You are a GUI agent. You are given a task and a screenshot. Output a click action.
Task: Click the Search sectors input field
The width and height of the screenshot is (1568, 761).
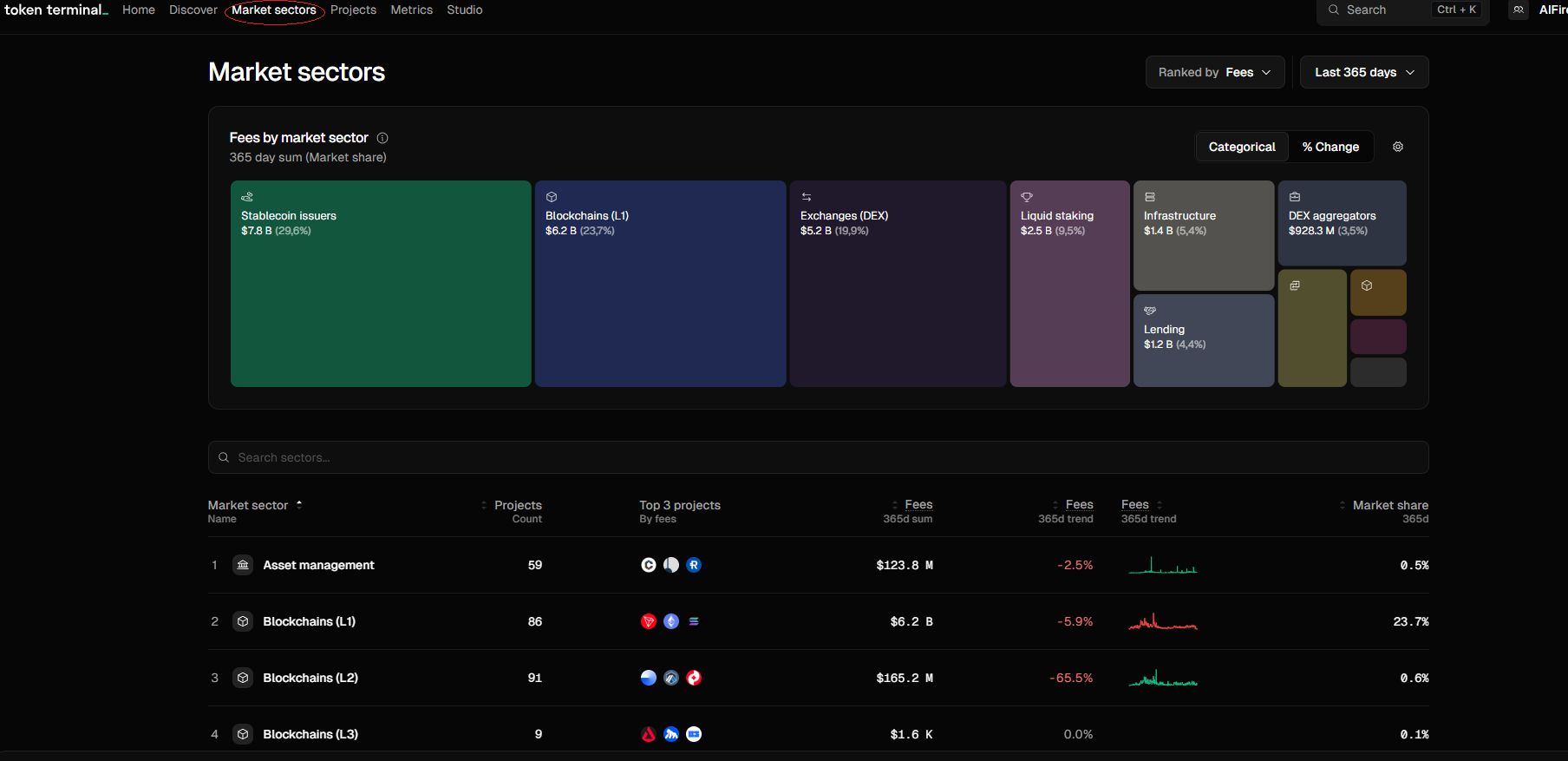pyautogui.click(x=817, y=457)
